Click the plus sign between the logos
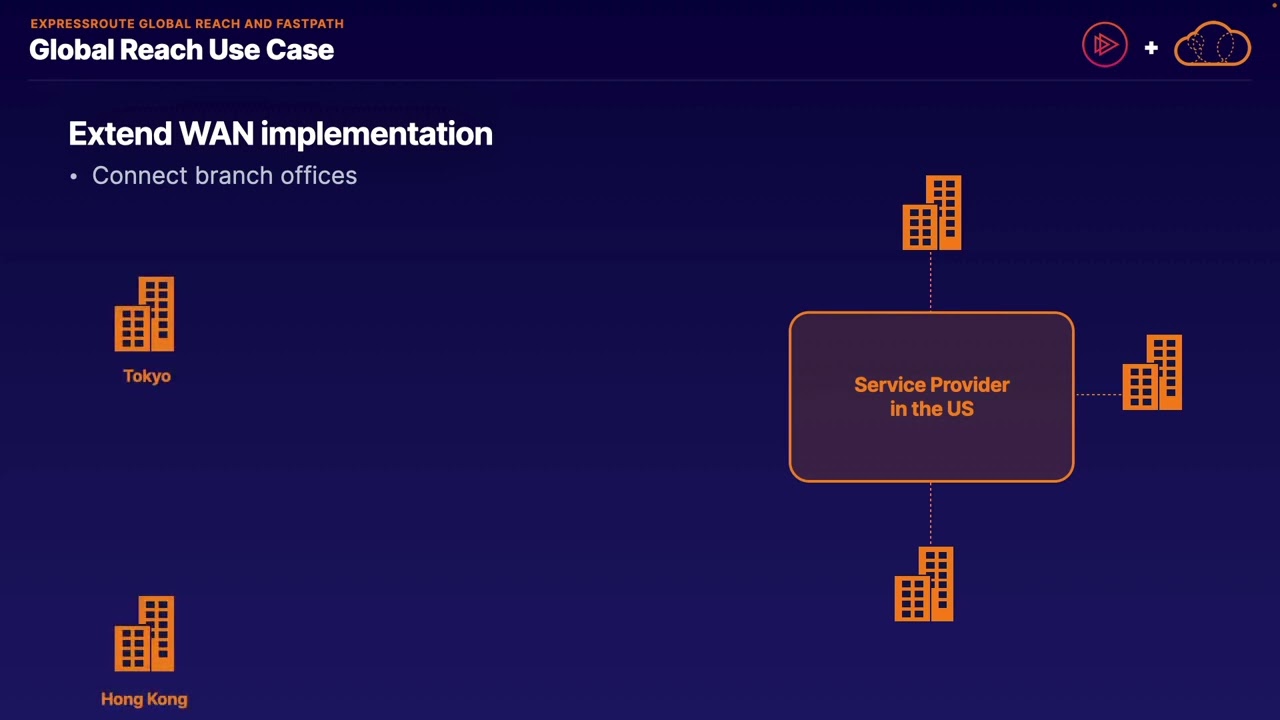The height and width of the screenshot is (720, 1280). [x=1151, y=47]
